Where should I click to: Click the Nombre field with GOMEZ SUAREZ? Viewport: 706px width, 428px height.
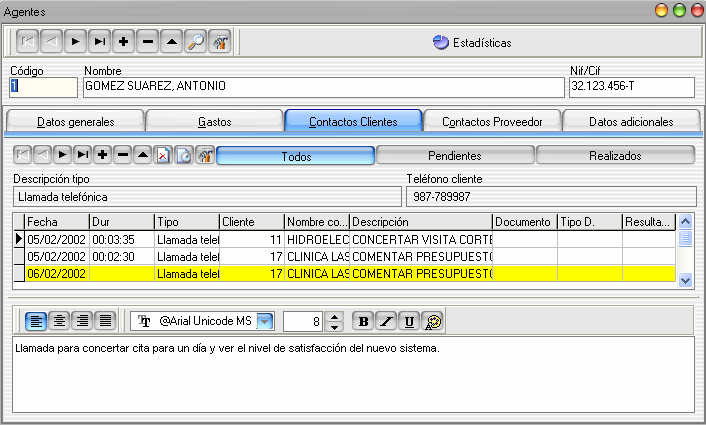pos(322,87)
